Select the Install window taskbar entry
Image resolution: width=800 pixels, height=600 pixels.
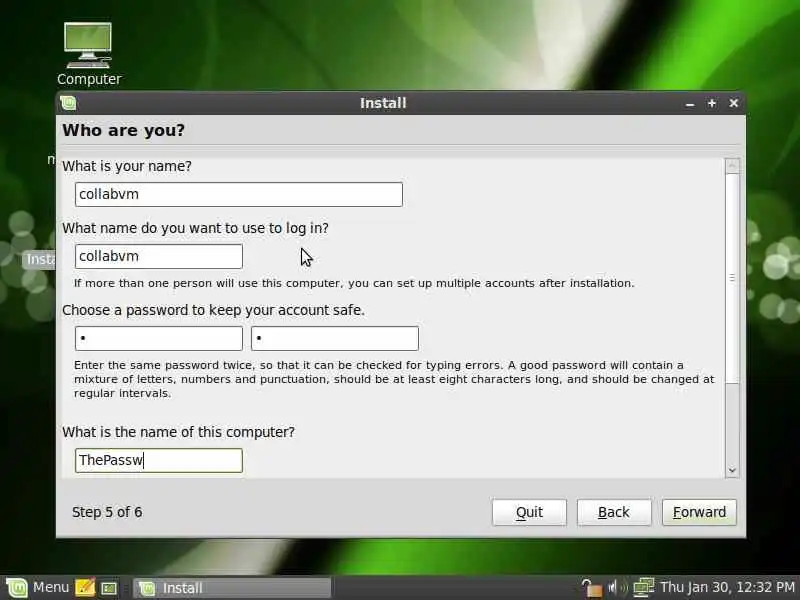click(x=232, y=588)
